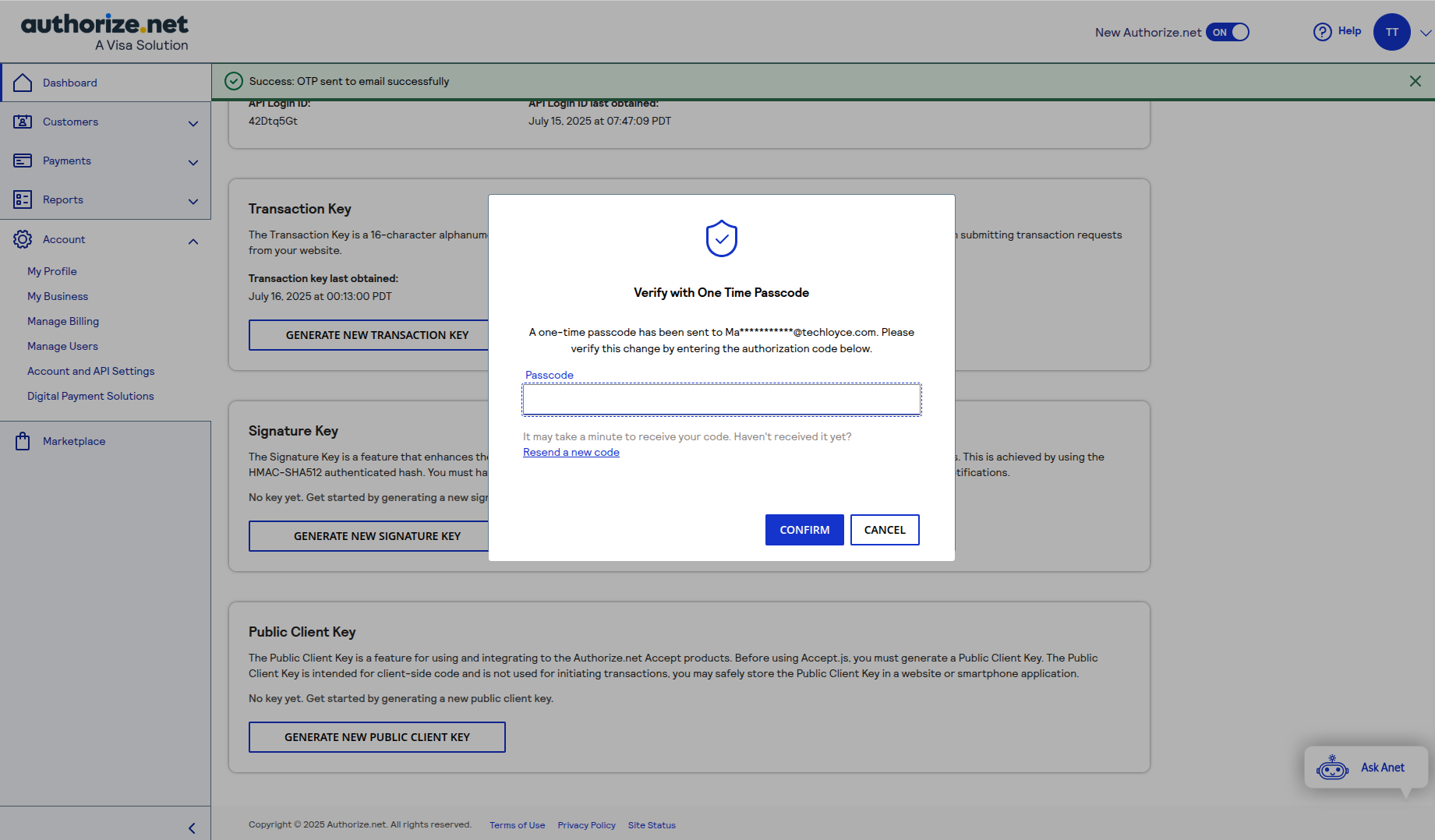Click the Marketplace bag icon
1435x840 pixels.
pos(23,441)
